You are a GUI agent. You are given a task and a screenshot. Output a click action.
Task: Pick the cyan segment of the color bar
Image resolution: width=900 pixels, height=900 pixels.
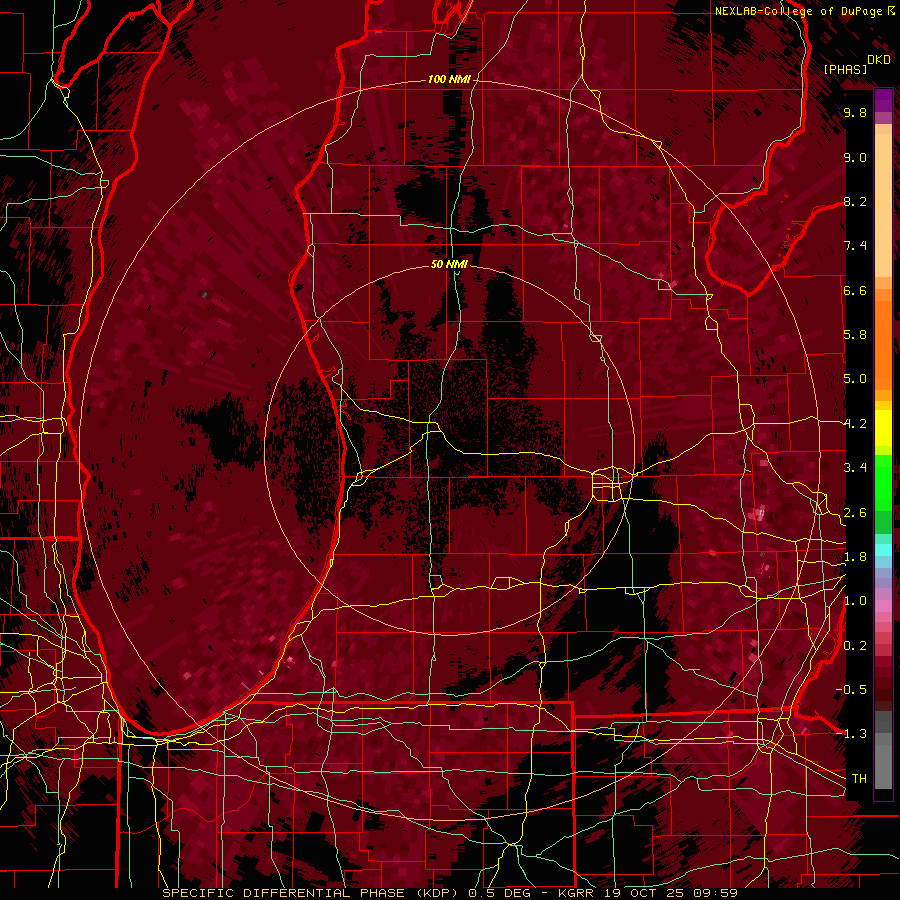[x=883, y=550]
